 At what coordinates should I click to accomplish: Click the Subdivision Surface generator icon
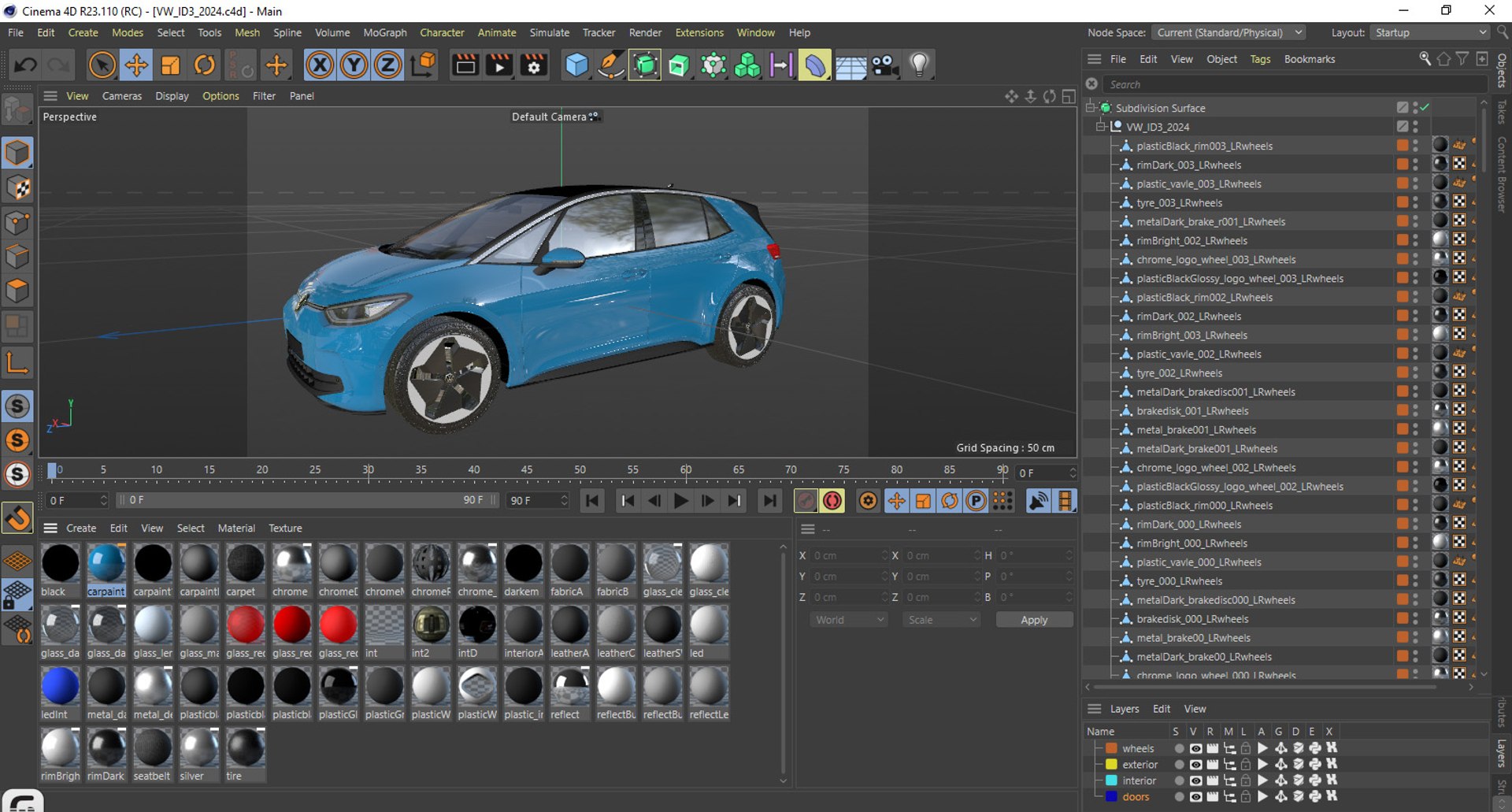[x=645, y=65]
